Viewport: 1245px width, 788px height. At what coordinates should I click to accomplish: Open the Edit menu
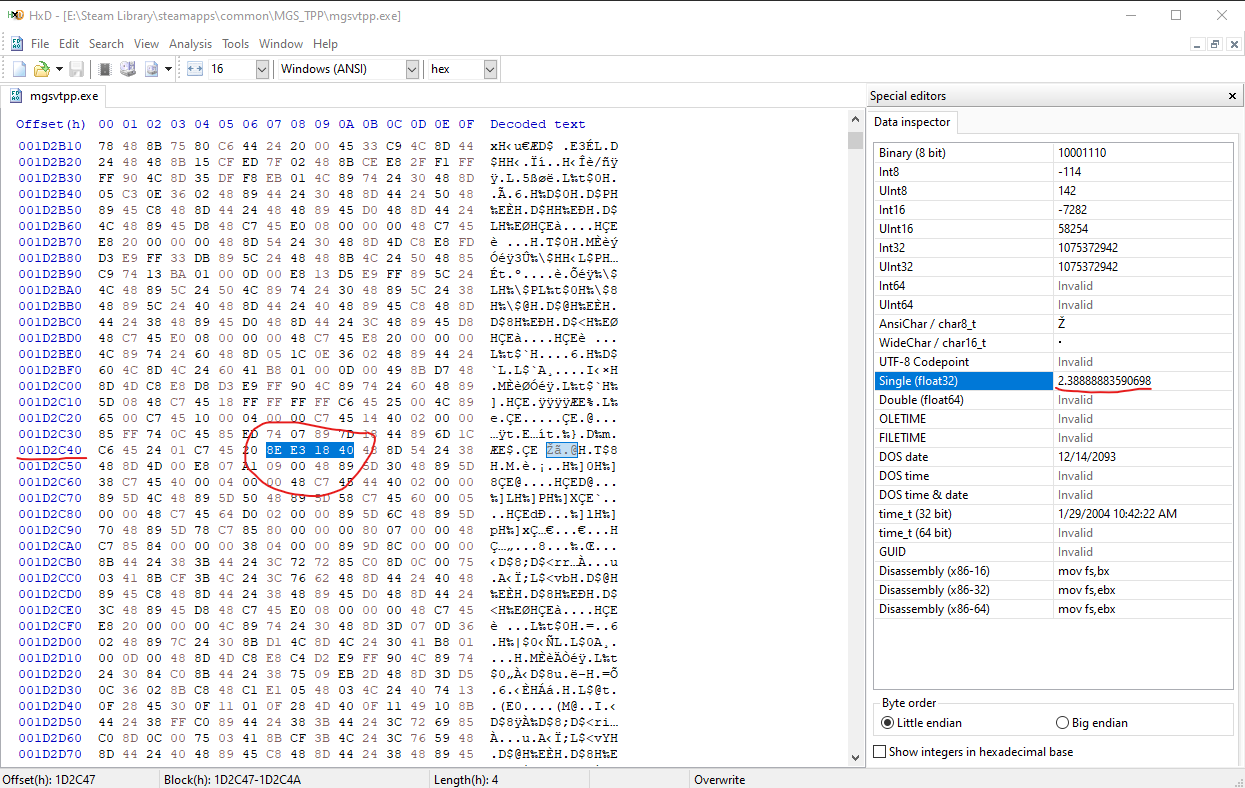69,44
